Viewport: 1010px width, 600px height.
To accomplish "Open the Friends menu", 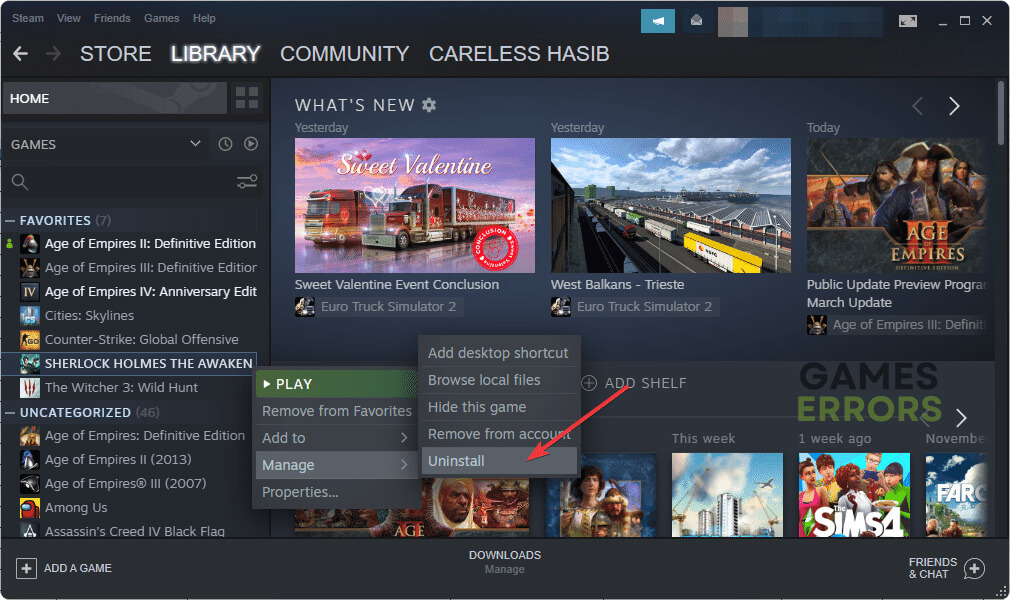I will coord(112,18).
